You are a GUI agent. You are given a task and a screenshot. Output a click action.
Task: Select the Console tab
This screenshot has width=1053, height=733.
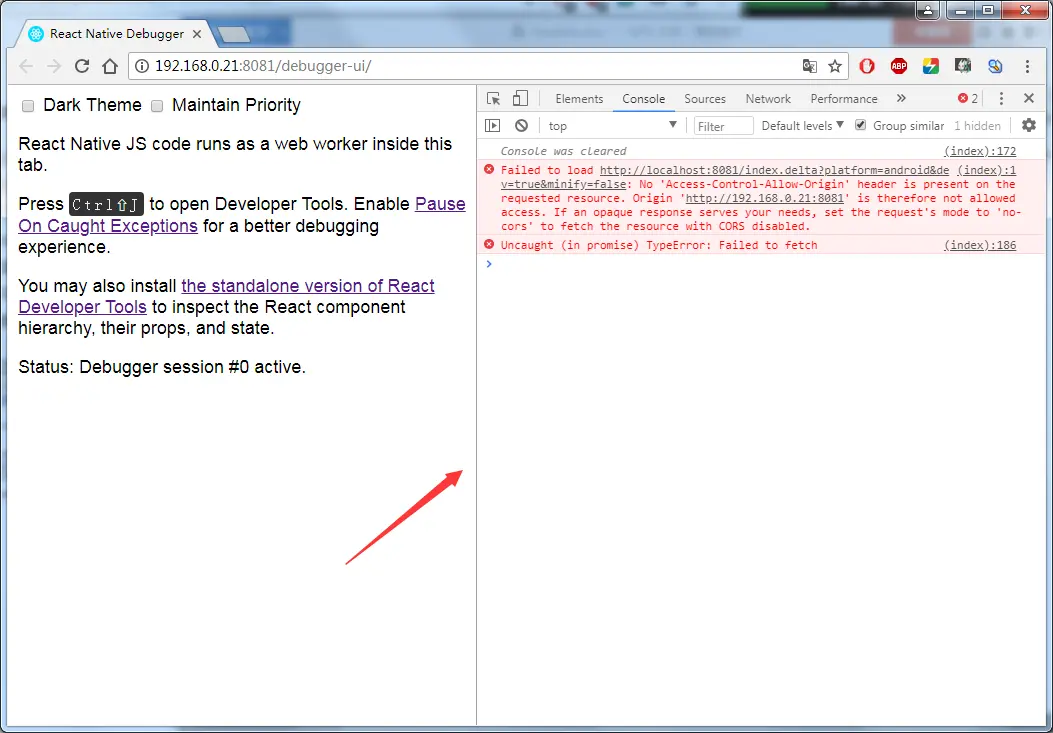(x=643, y=99)
